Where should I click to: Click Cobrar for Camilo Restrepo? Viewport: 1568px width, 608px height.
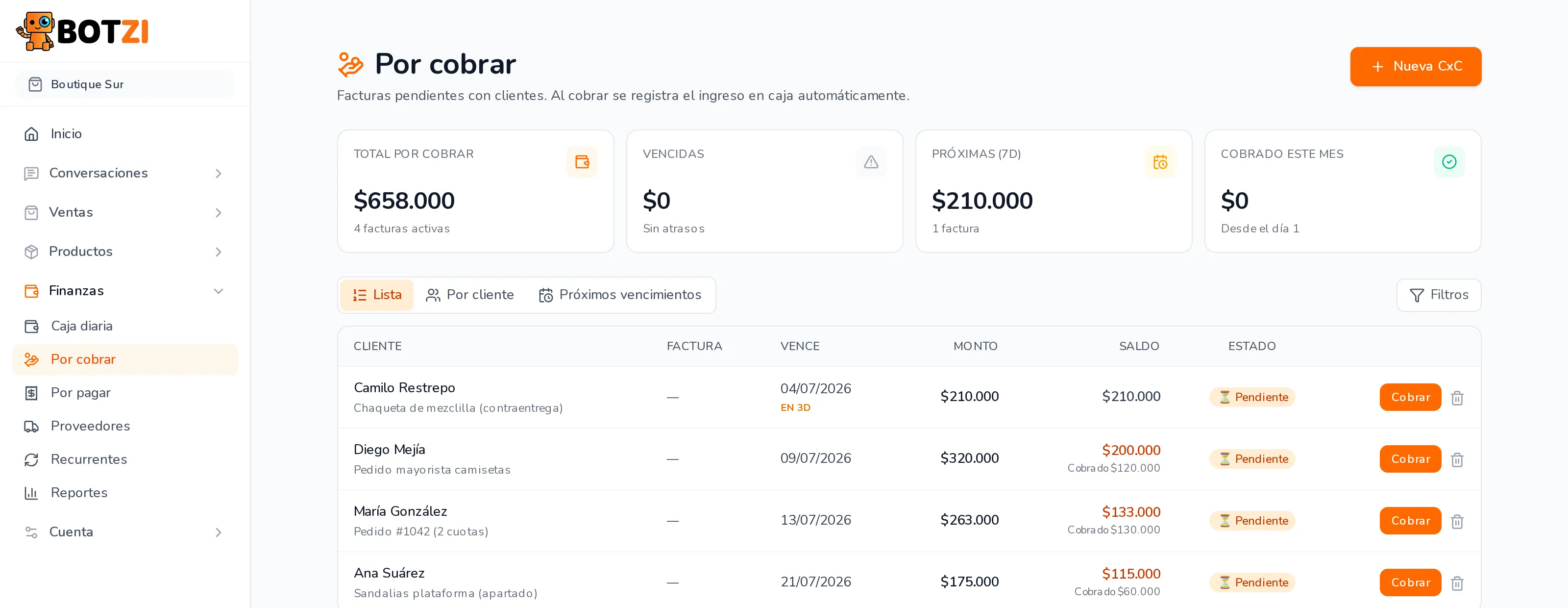point(1410,397)
